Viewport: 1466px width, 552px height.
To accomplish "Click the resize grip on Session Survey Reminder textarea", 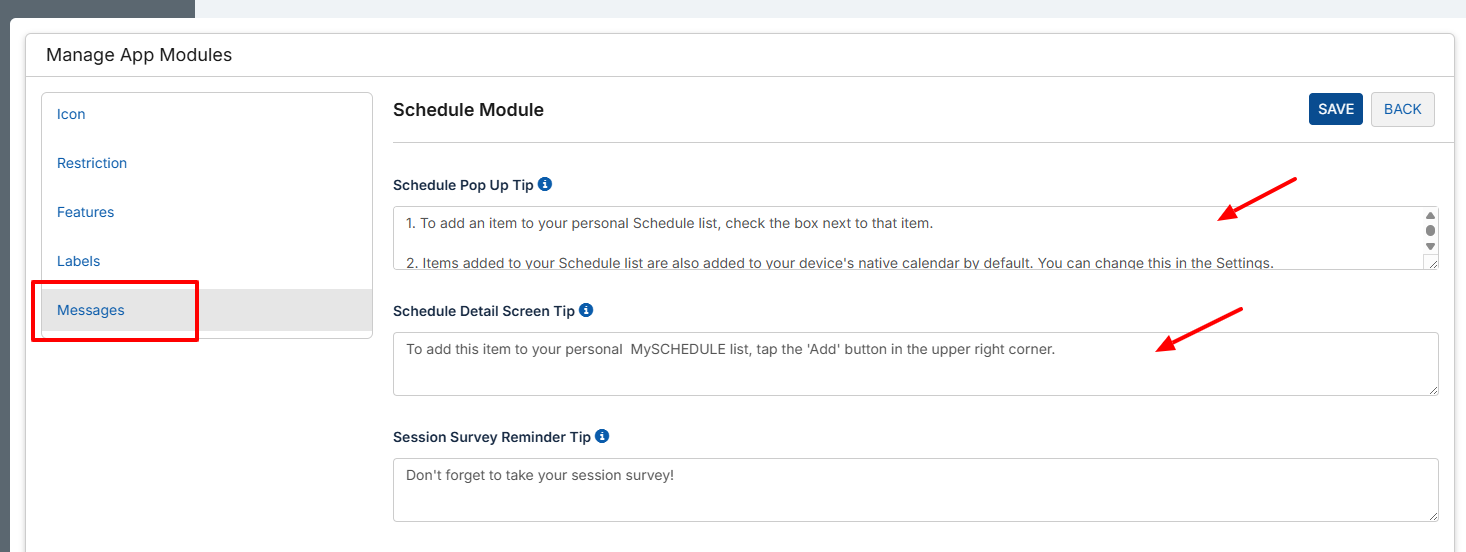I will [x=1432, y=515].
